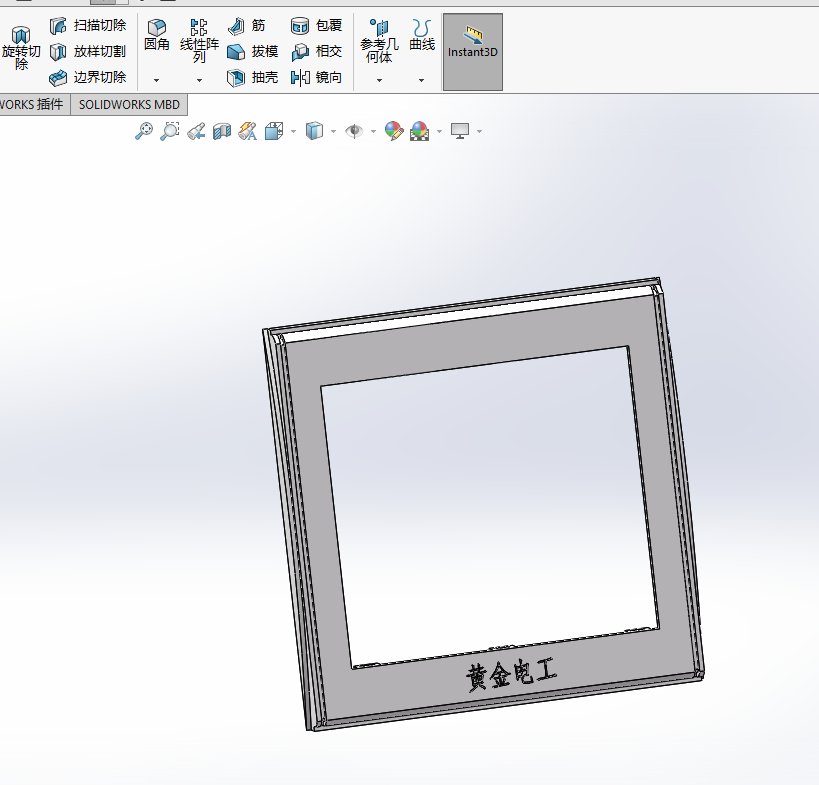Expand the Hide/Show Items dropdown arrow
Screen dimensions: 819x785
coord(373,131)
